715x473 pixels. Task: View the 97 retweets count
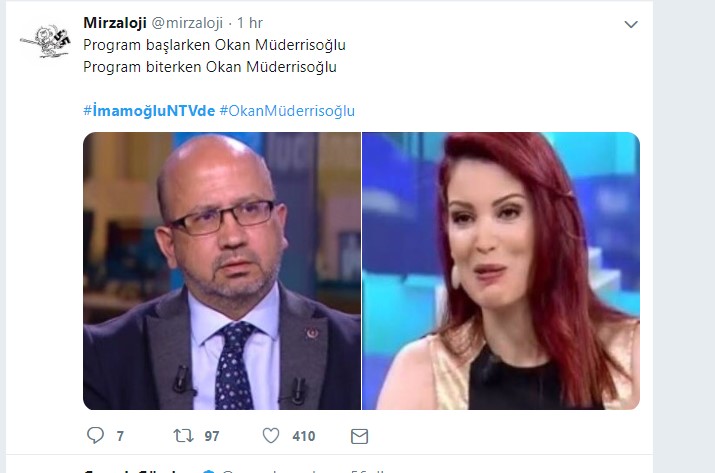pos(212,436)
